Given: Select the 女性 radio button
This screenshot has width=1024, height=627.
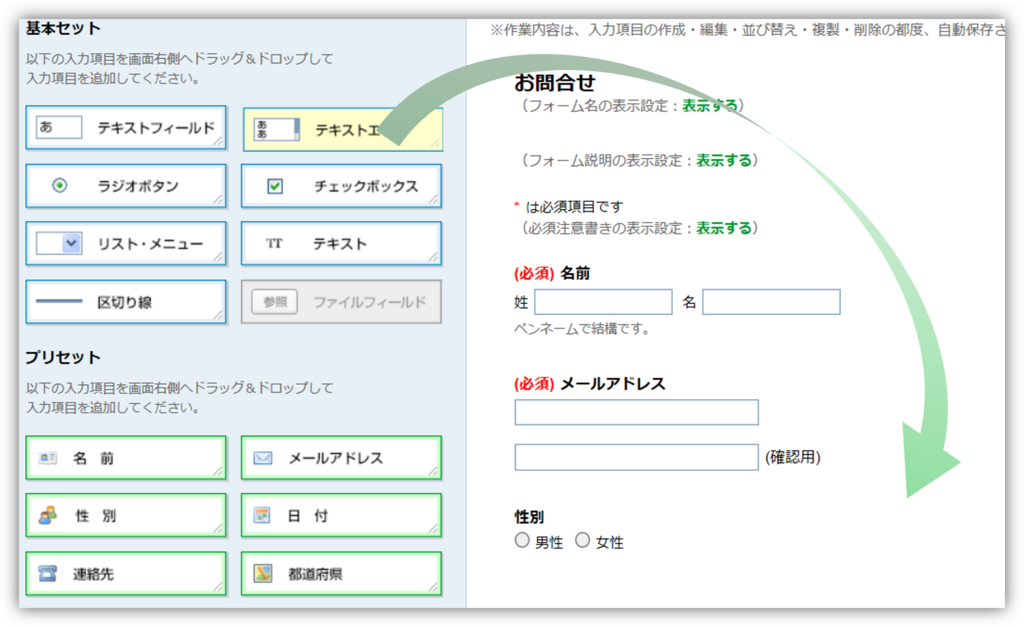Looking at the screenshot, I should click(x=583, y=540).
